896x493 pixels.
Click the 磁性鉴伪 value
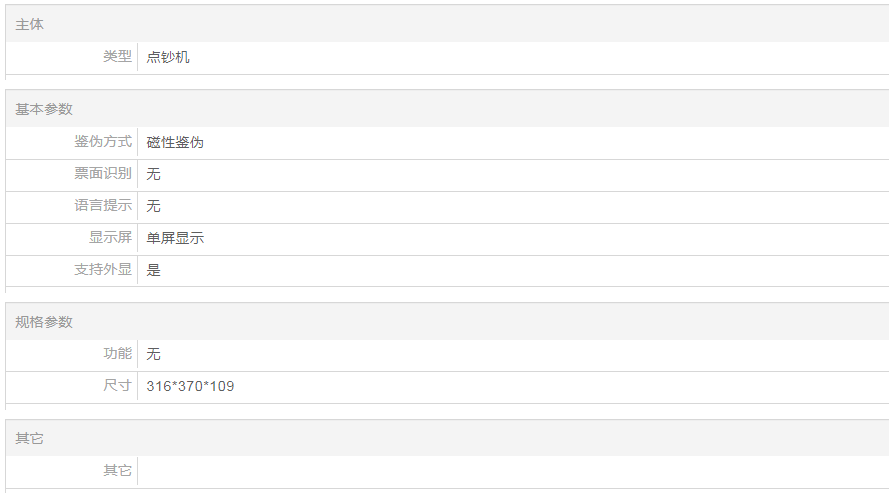click(175, 142)
